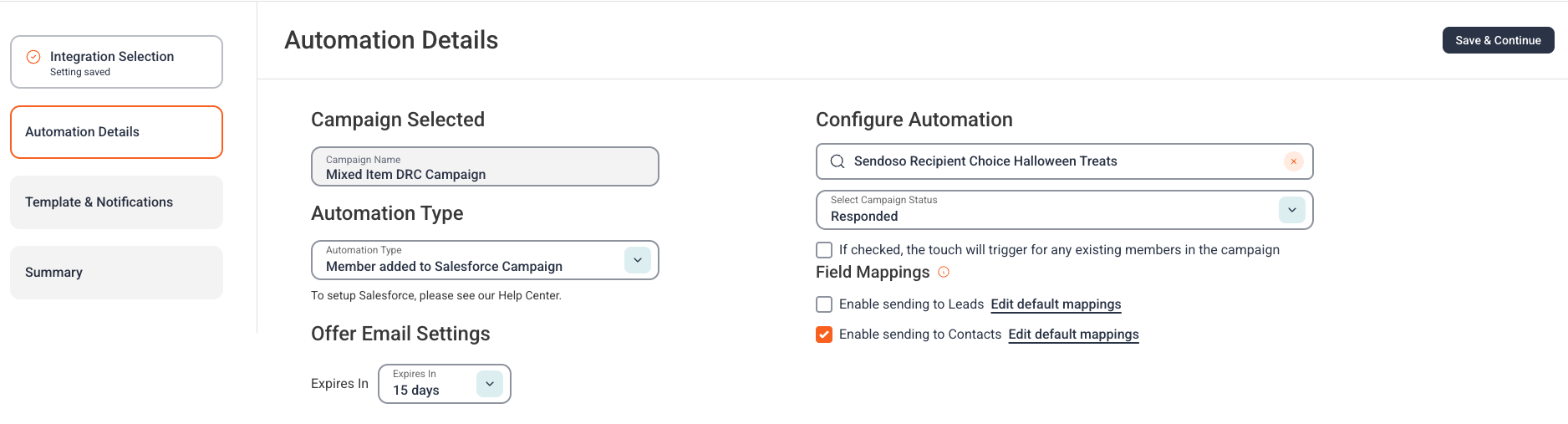1568x424 pixels.
Task: Go to the Summary step
Action: pyautogui.click(x=116, y=273)
